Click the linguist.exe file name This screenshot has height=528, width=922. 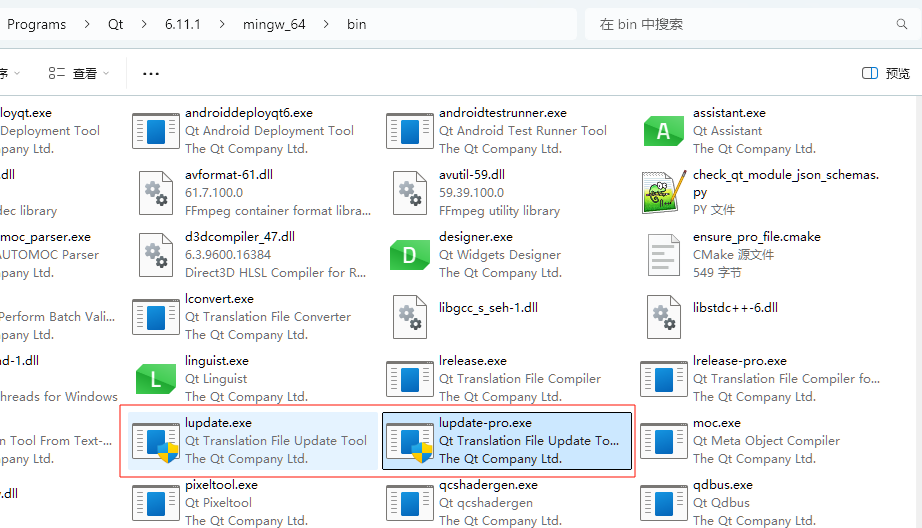tap(216, 361)
